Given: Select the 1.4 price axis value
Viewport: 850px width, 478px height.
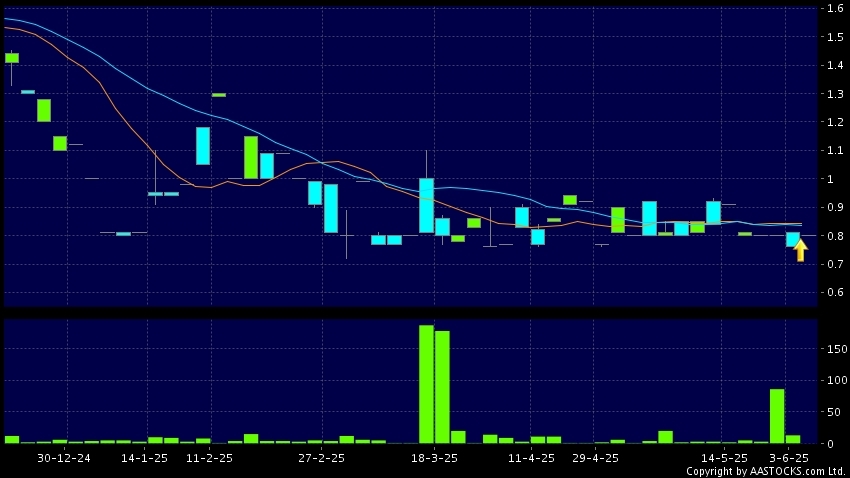Looking at the screenshot, I should click(x=835, y=65).
